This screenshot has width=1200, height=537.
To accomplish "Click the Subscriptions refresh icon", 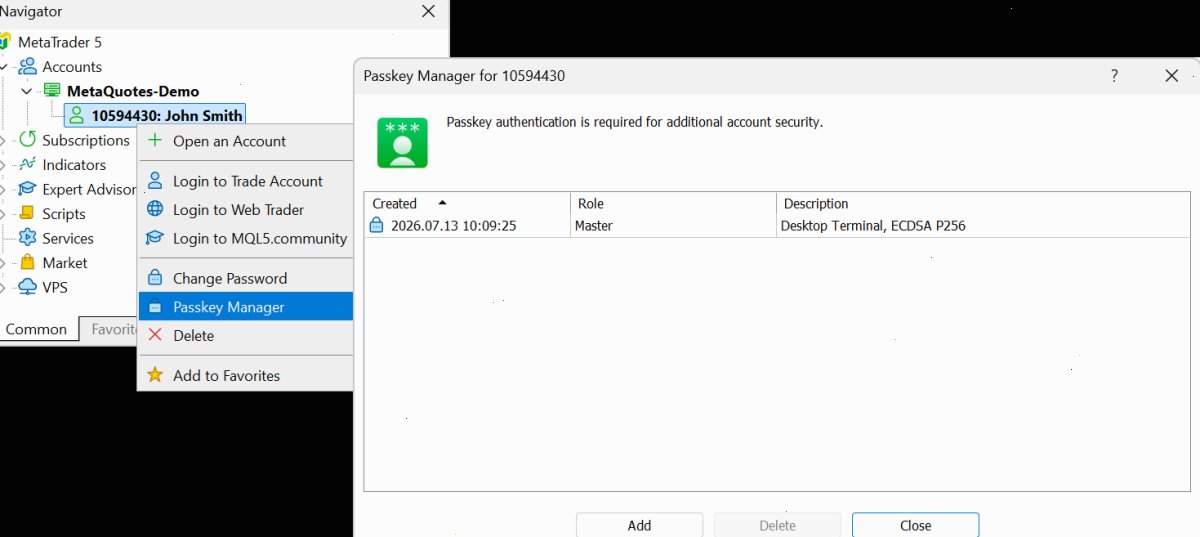I will (28, 140).
